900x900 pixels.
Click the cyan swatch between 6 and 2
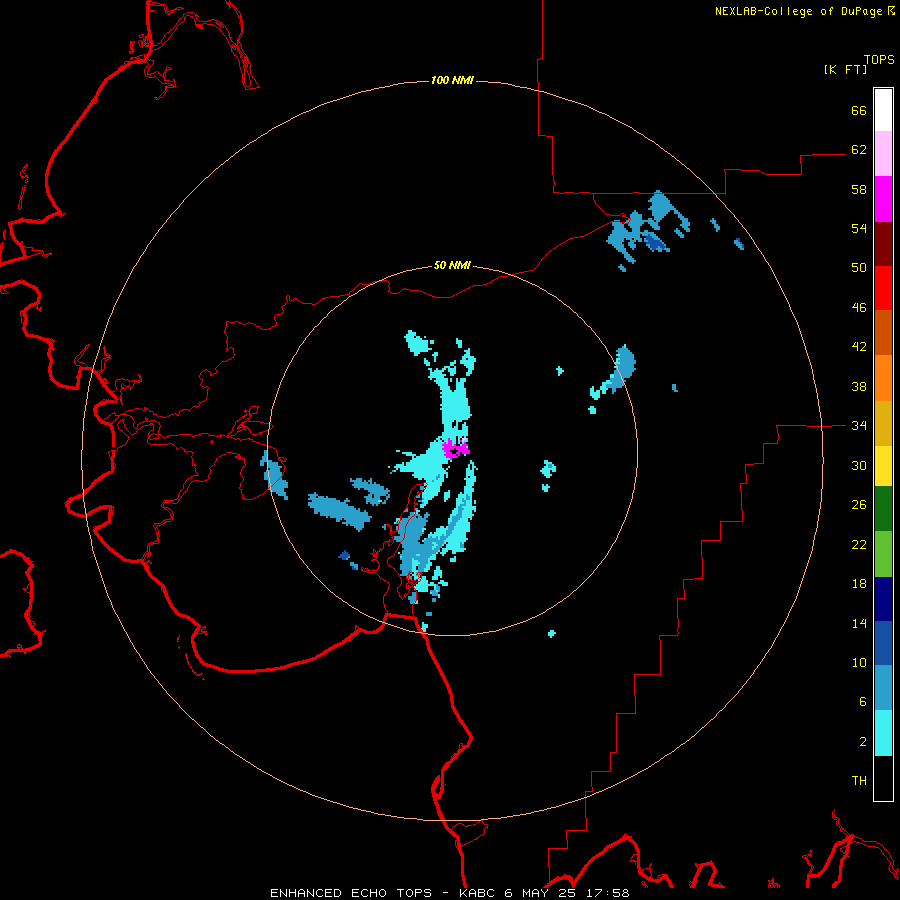(883, 733)
